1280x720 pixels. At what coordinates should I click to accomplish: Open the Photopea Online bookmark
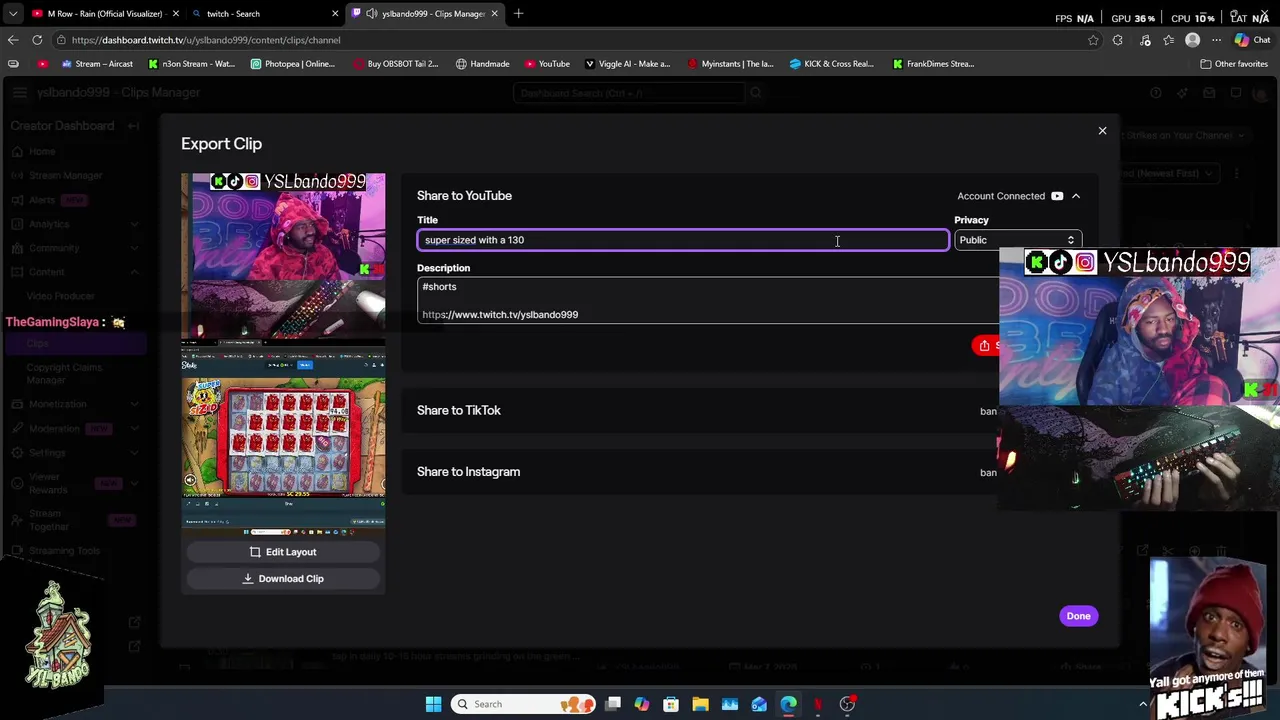point(293,64)
